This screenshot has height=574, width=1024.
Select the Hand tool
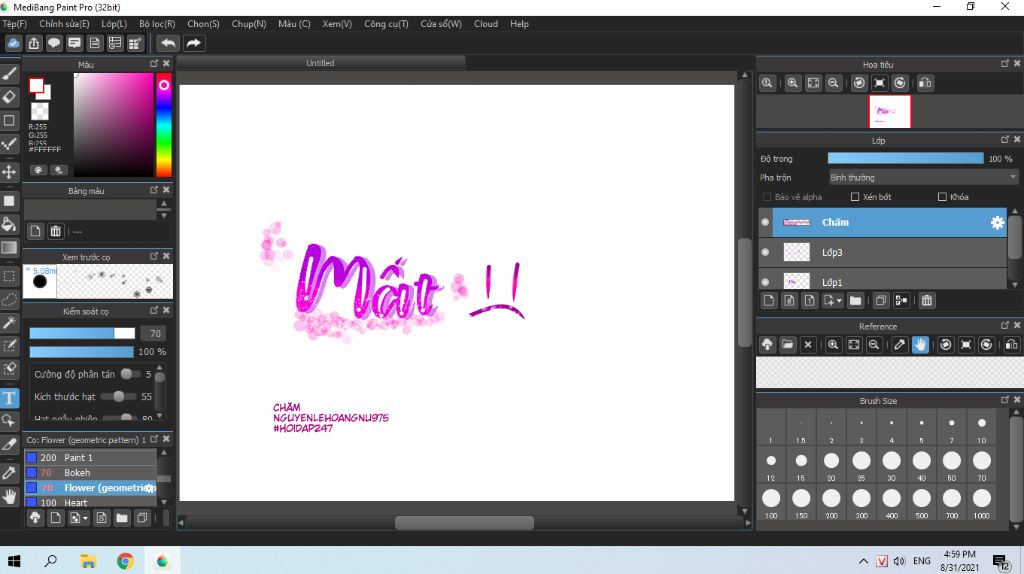click(9, 496)
